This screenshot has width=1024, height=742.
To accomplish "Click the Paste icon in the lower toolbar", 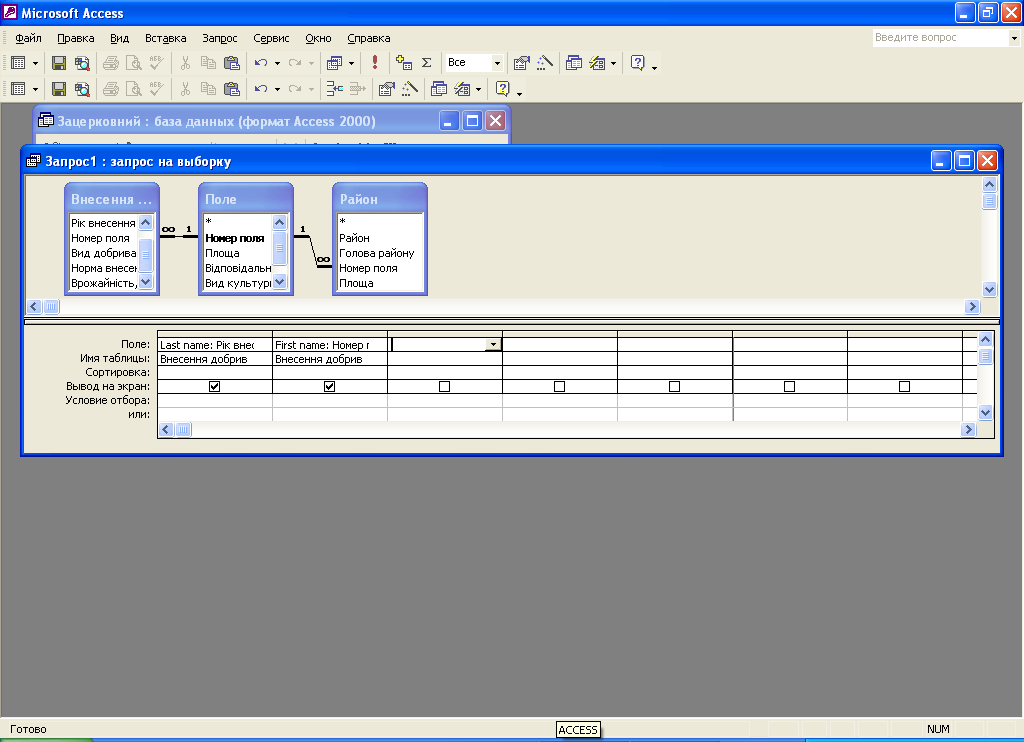I will tap(232, 89).
